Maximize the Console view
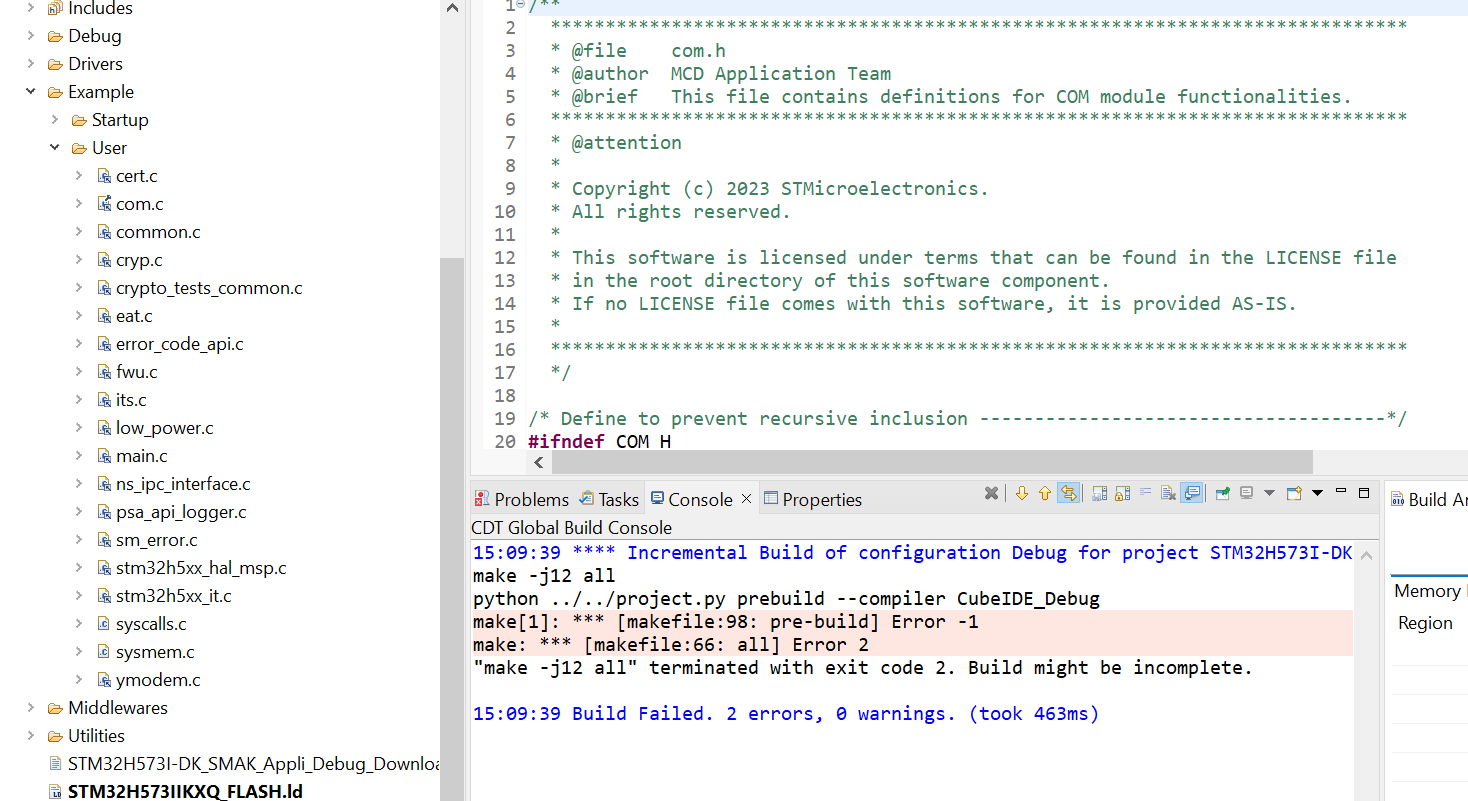 [x=1363, y=493]
